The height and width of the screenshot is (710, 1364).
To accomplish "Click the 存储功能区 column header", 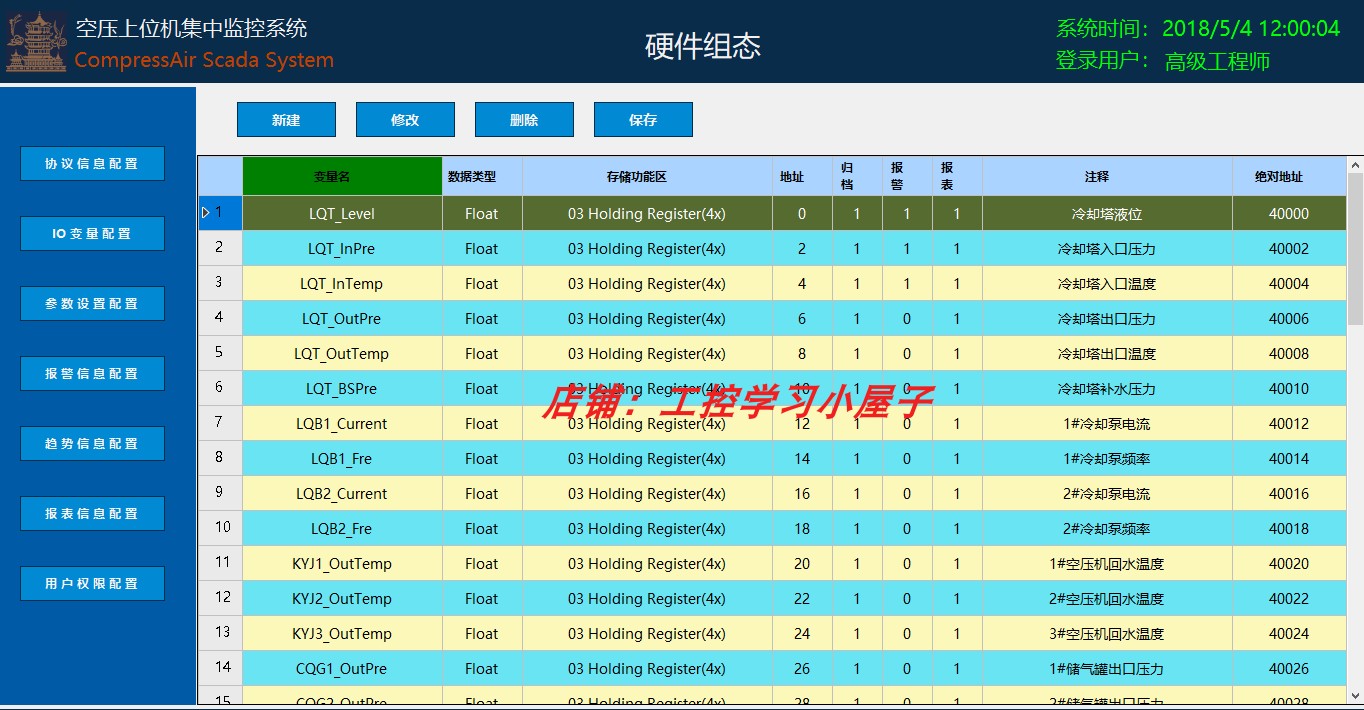I will coord(647,176).
